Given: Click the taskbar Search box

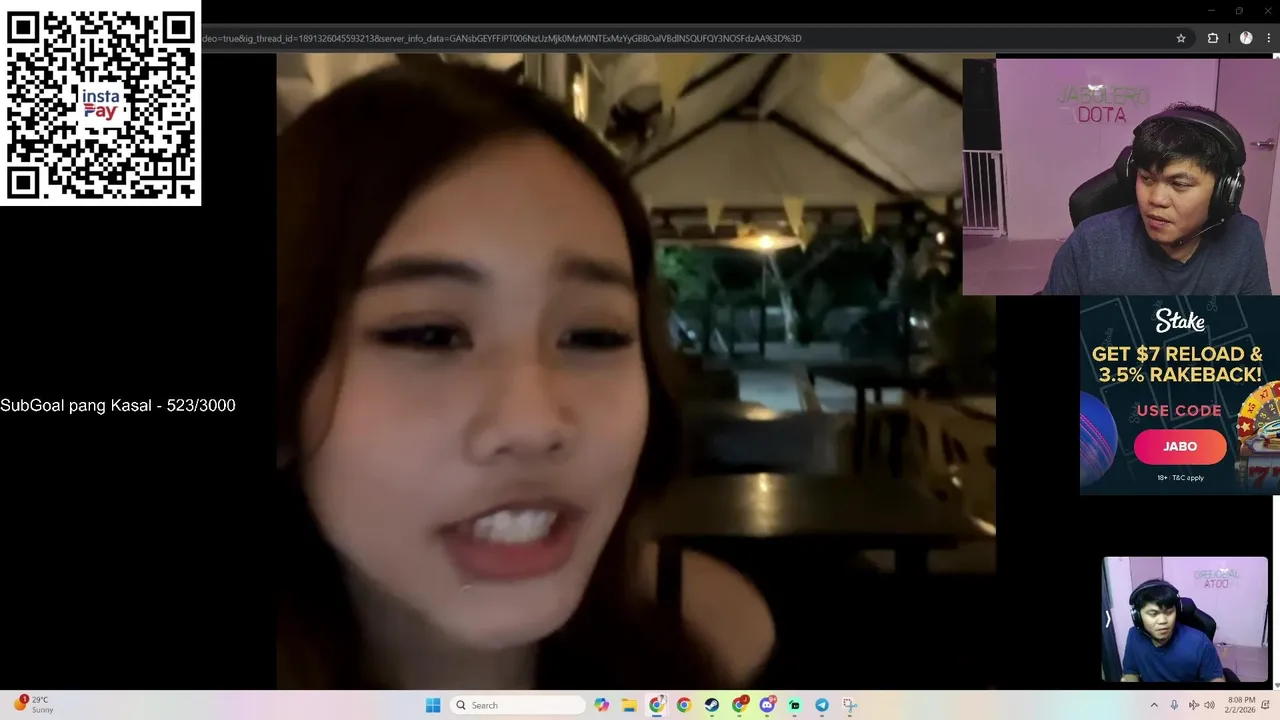Looking at the screenshot, I should click(x=516, y=705).
